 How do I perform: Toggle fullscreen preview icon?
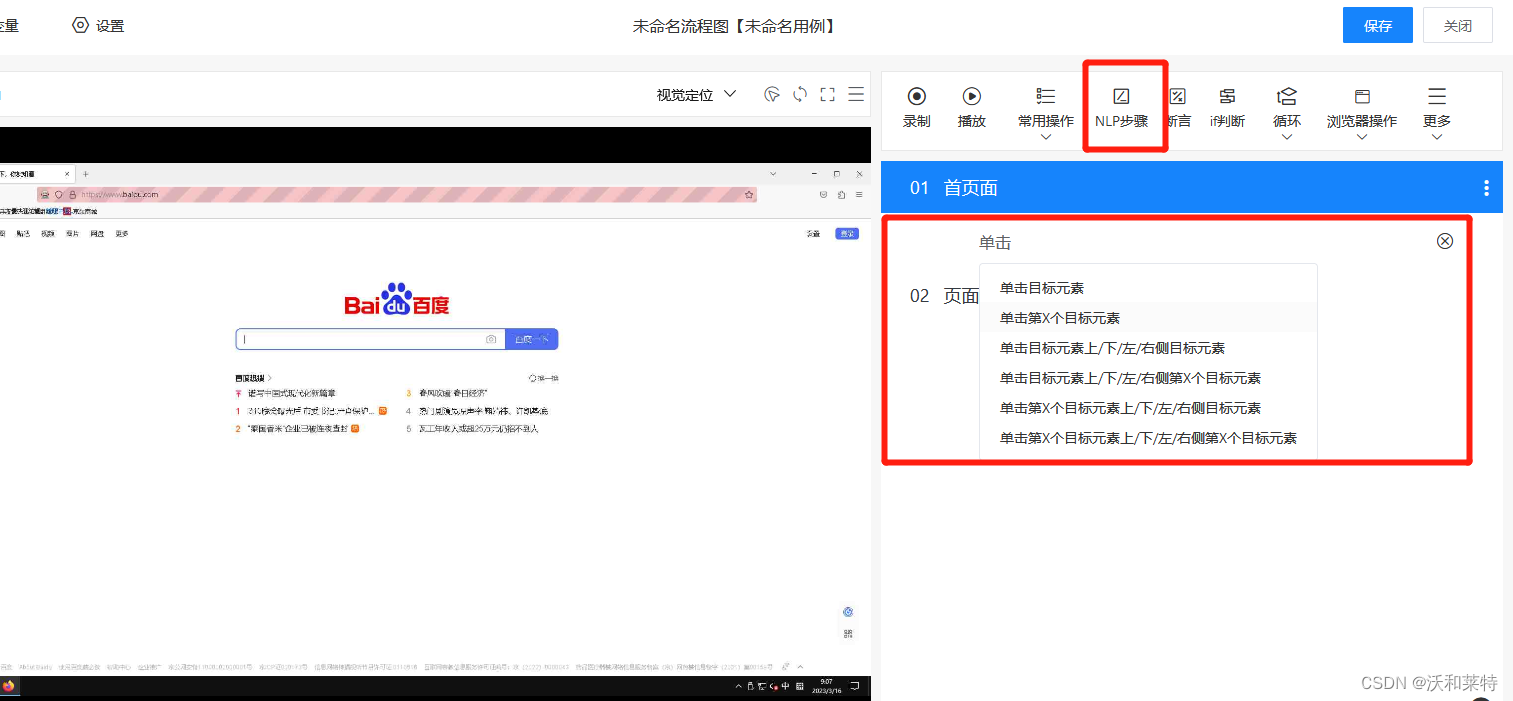tap(827, 94)
